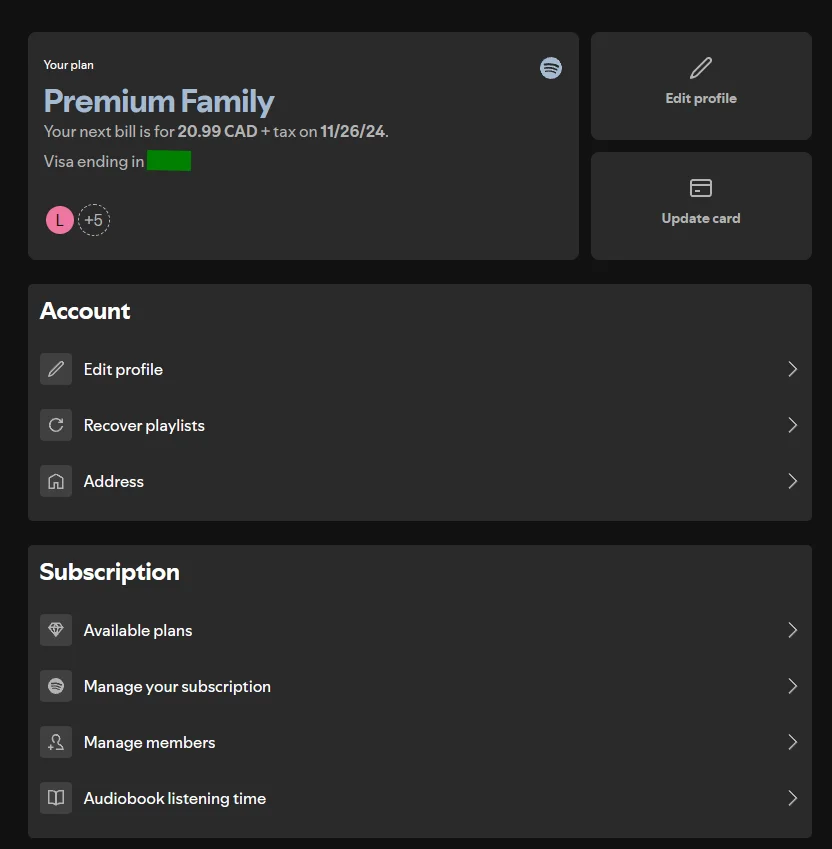Open Manage your subscription link
832x849 pixels.
pyautogui.click(x=177, y=687)
